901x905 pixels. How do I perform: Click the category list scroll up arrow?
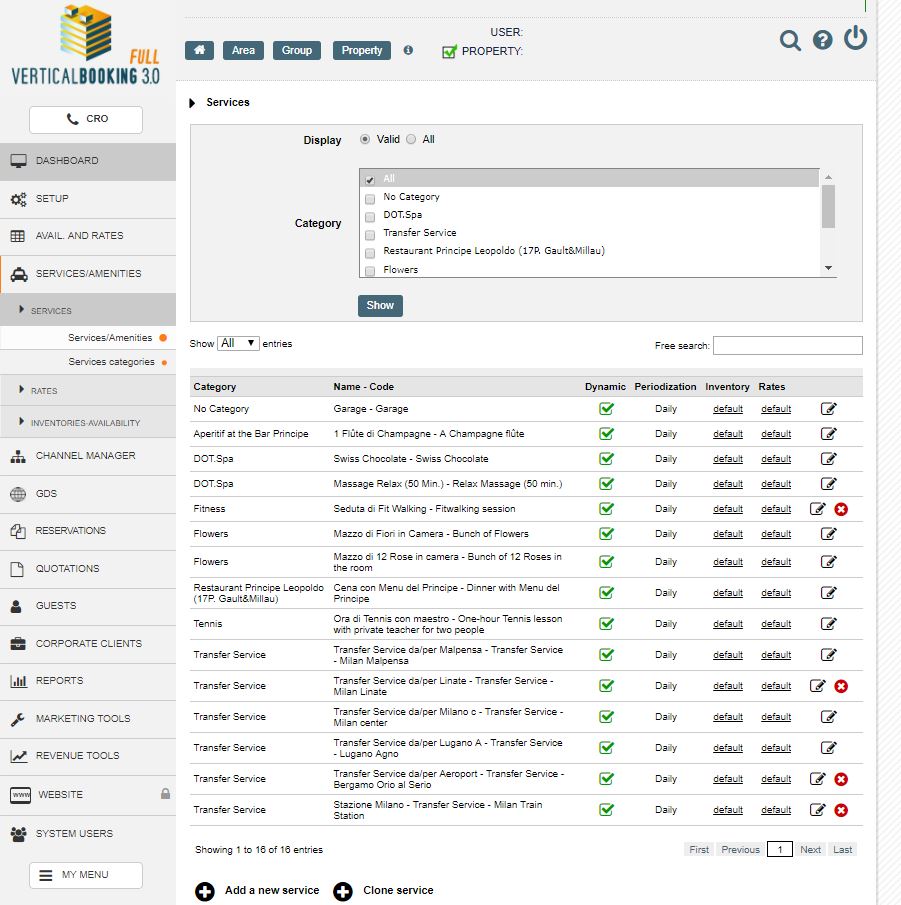(x=828, y=177)
